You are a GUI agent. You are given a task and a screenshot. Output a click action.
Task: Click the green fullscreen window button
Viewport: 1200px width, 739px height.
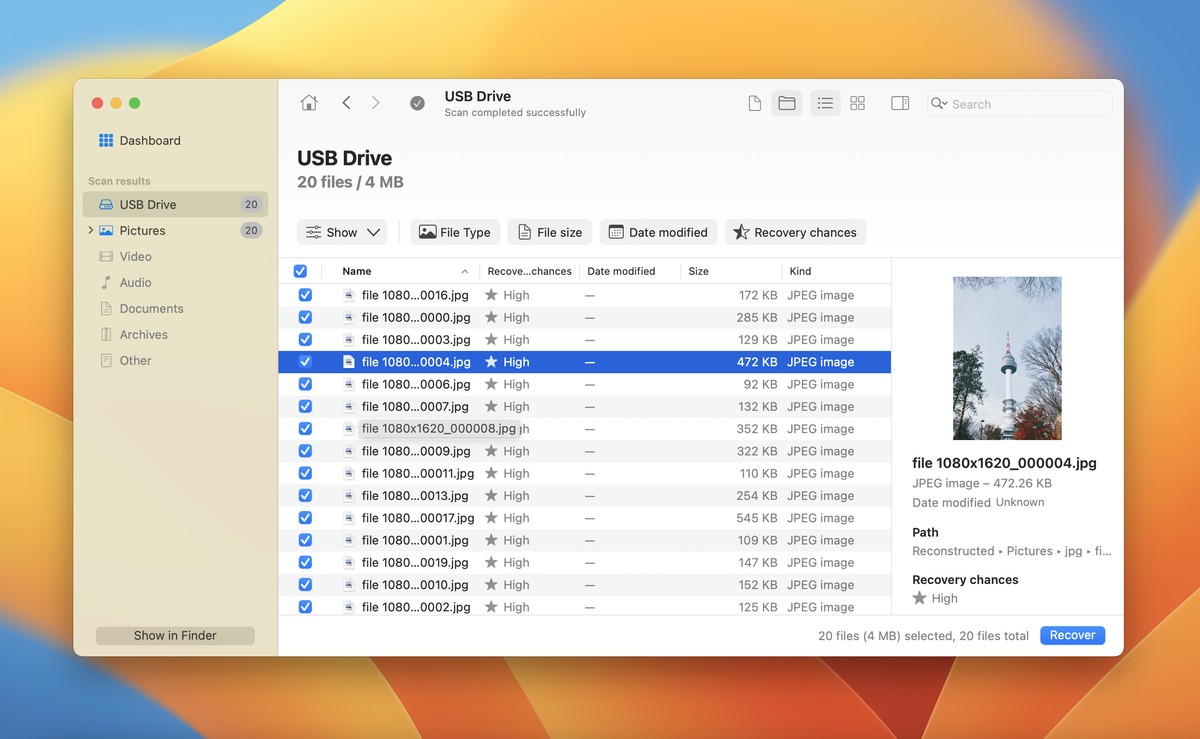135,103
